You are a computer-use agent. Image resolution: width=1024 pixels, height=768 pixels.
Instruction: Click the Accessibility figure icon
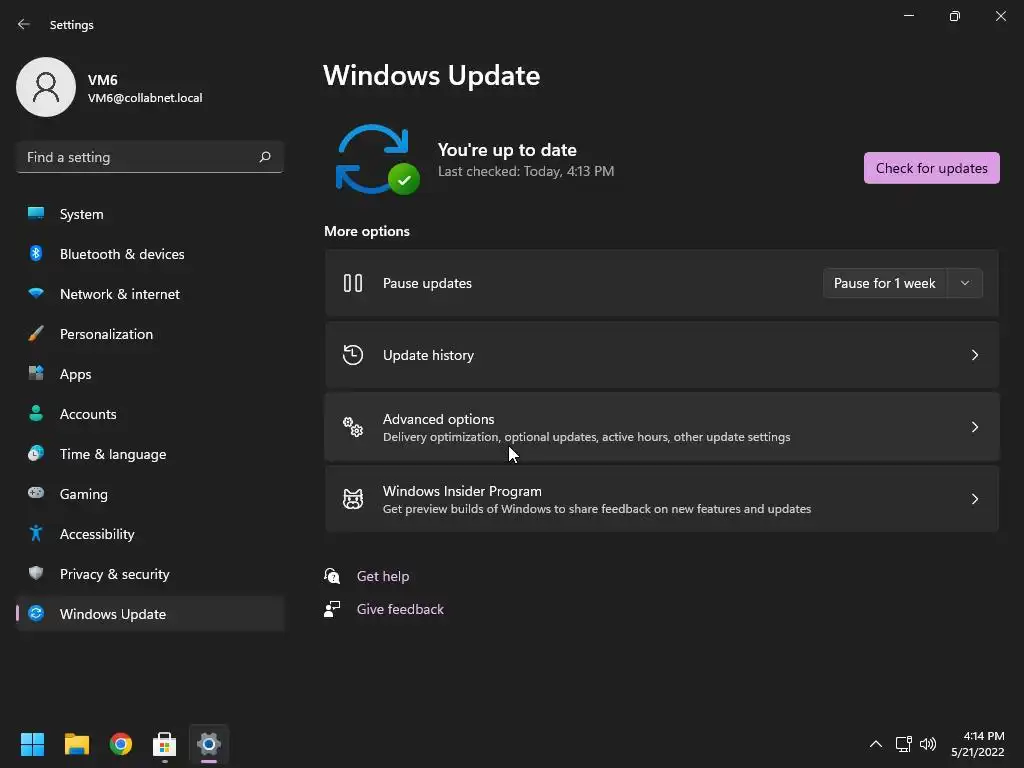coord(36,534)
